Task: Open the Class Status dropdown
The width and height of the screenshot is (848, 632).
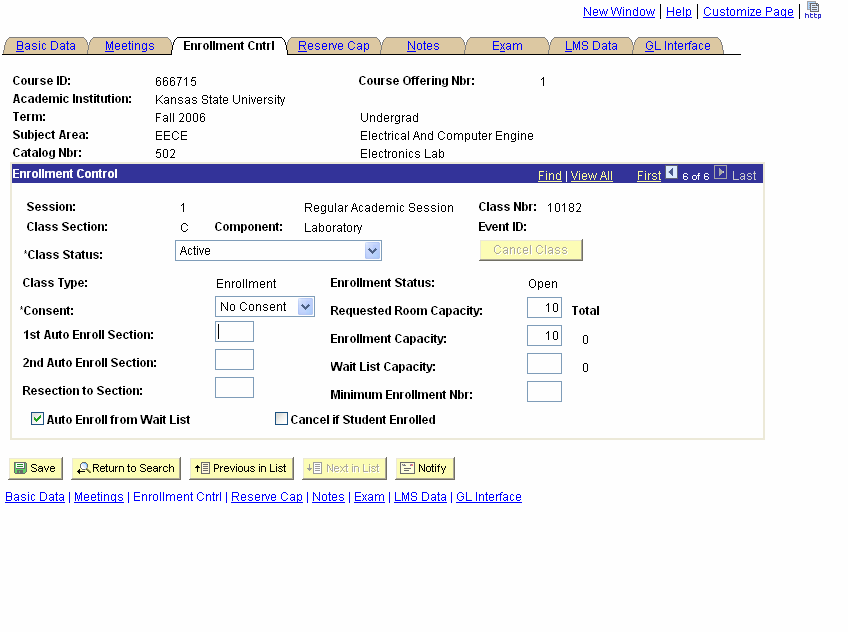Action: click(279, 250)
